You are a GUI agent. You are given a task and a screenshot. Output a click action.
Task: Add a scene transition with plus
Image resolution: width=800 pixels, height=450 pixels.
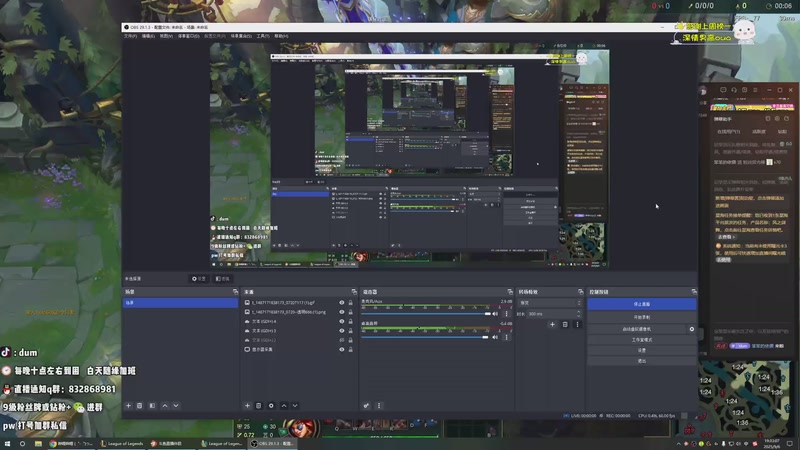tap(552, 324)
